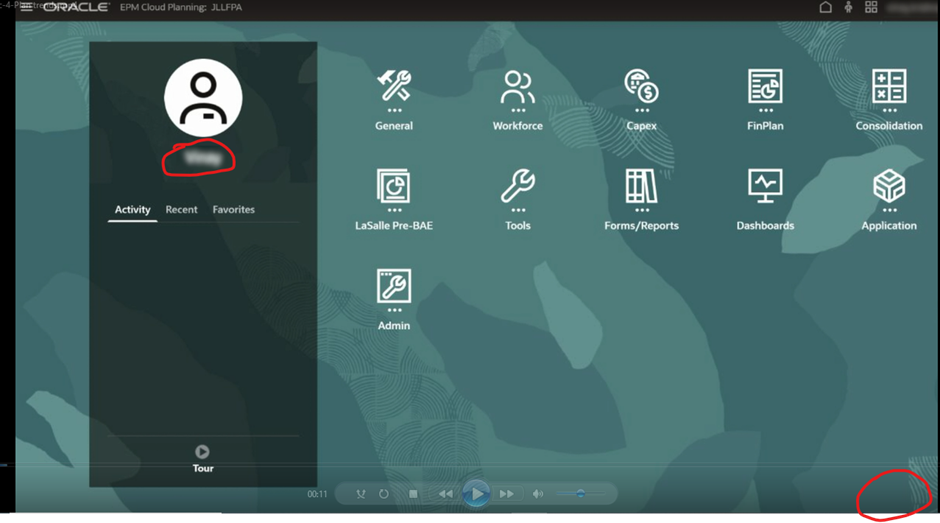Open the Application cluster

point(889,200)
